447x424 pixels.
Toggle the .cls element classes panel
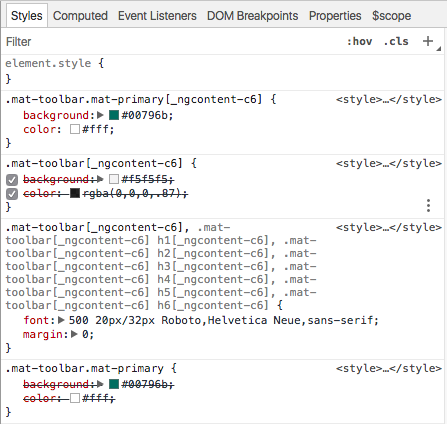click(396, 41)
